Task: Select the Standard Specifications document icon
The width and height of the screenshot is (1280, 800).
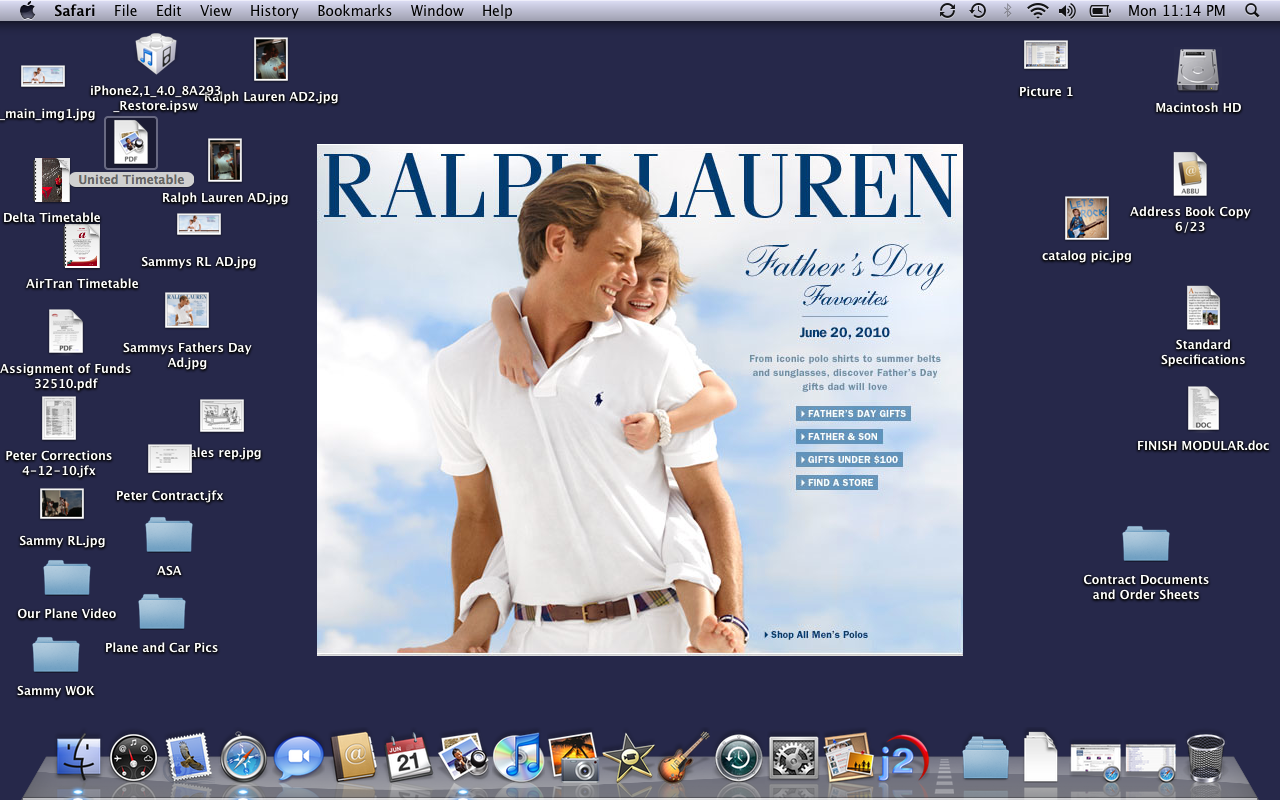Action: tap(1203, 308)
